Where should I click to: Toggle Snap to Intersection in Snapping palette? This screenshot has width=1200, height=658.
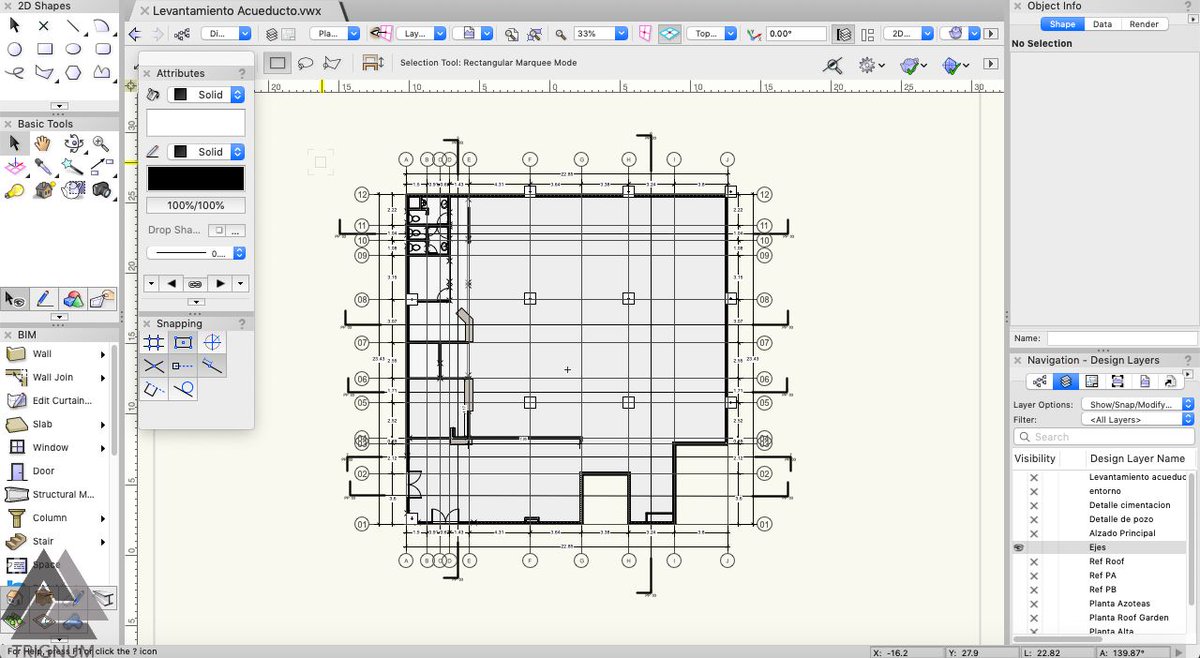[154, 366]
